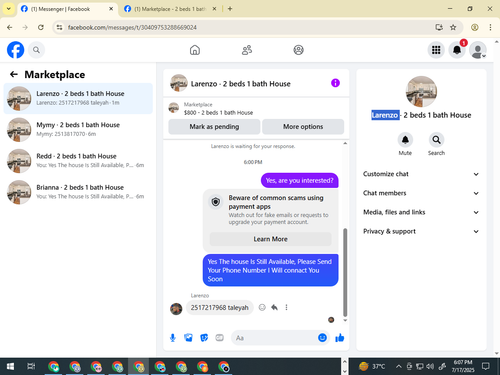Go to the Home icon
Screen dimensions: 500x375
(195, 50)
